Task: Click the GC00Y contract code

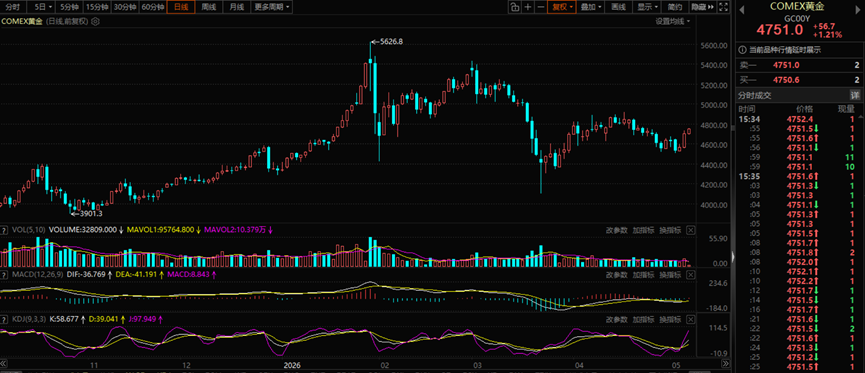Action: coord(797,18)
